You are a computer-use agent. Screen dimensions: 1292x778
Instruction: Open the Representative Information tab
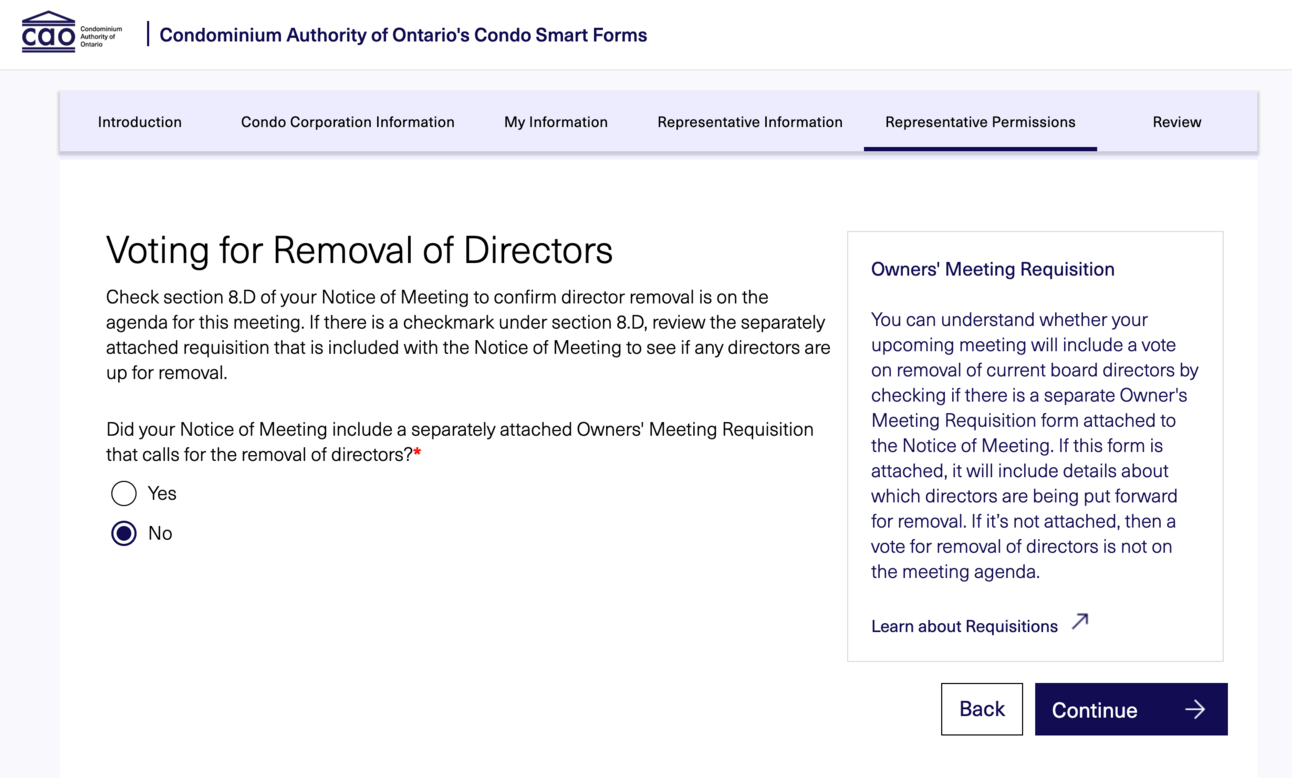pos(750,122)
